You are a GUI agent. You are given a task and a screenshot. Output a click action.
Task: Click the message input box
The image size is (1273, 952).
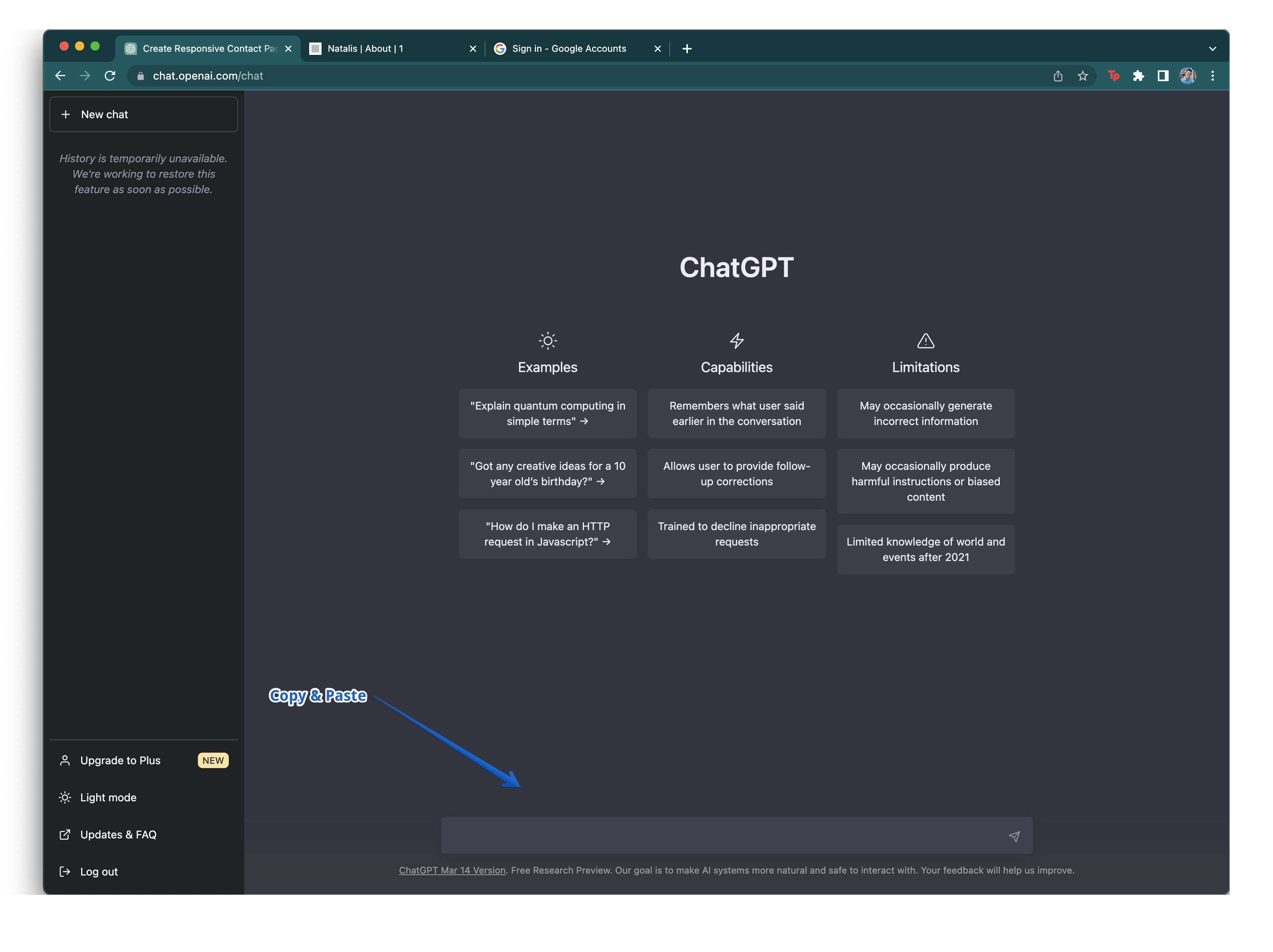[x=737, y=835]
